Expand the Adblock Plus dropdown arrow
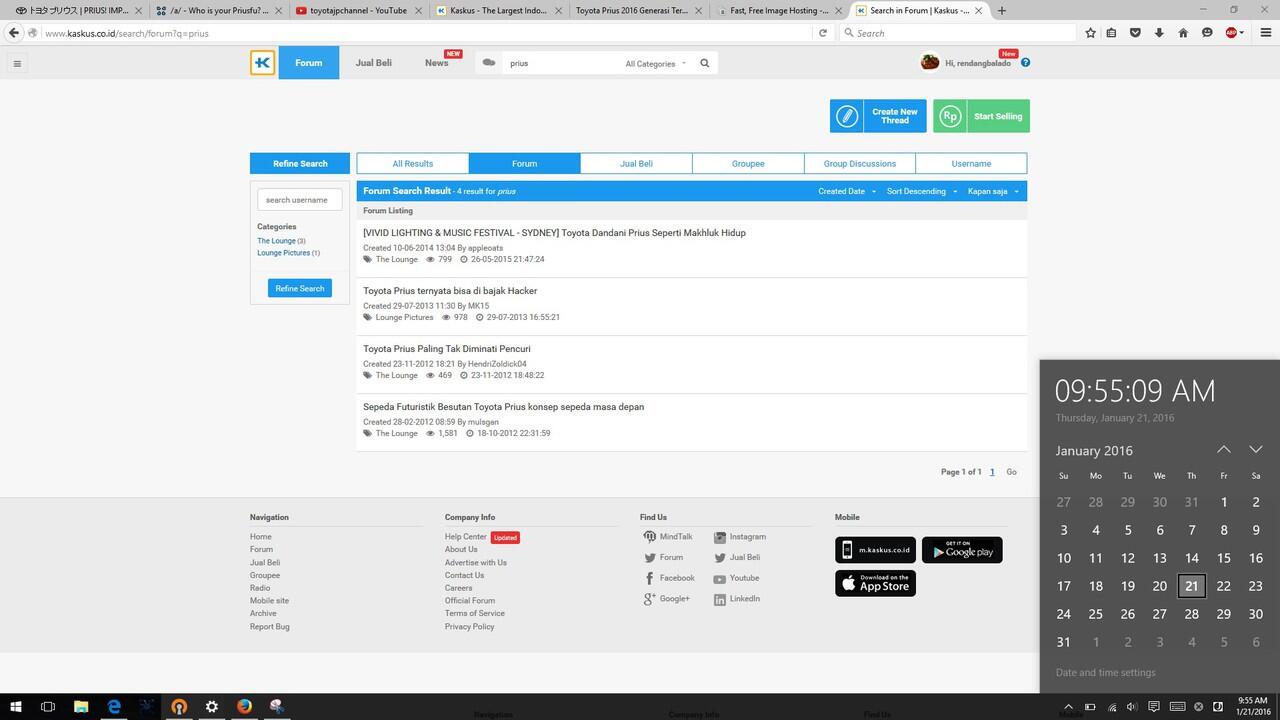Screen dimensions: 1280x720 pyautogui.click(x=1242, y=33)
